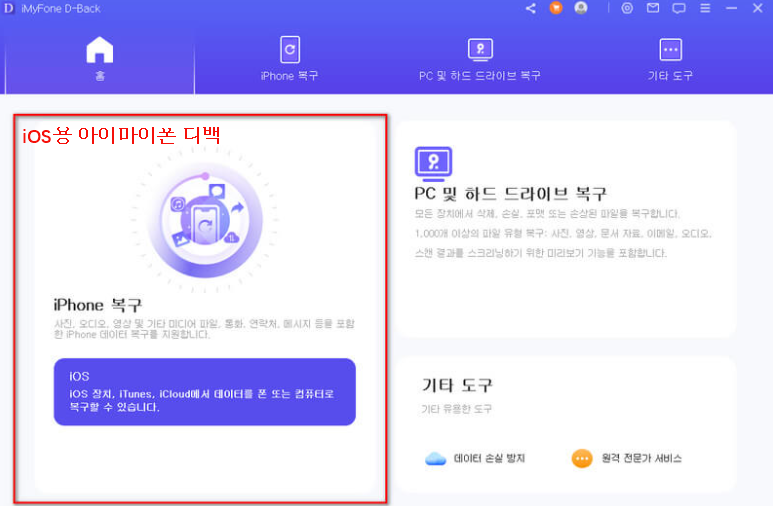Viewport: 773px width, 506px height.
Task: Click the iMyFone D-Back logo icon
Action: 8,8
